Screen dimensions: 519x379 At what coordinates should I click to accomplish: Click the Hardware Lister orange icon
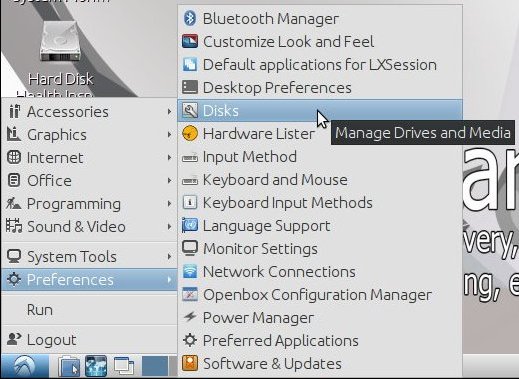tap(190, 134)
